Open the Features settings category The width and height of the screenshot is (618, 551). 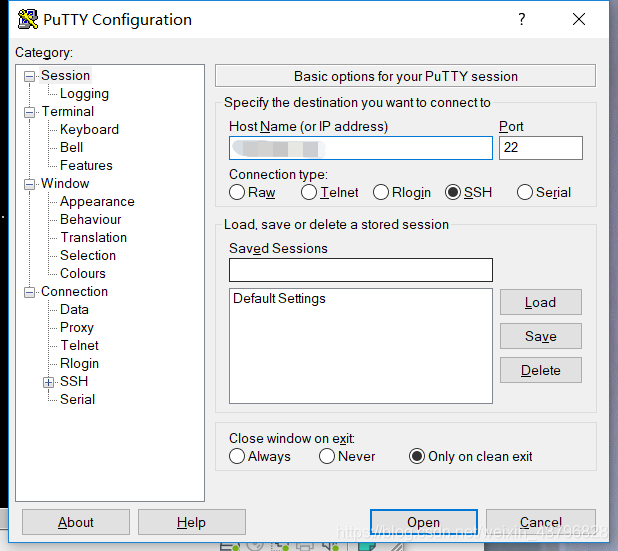pyautogui.click(x=86, y=166)
